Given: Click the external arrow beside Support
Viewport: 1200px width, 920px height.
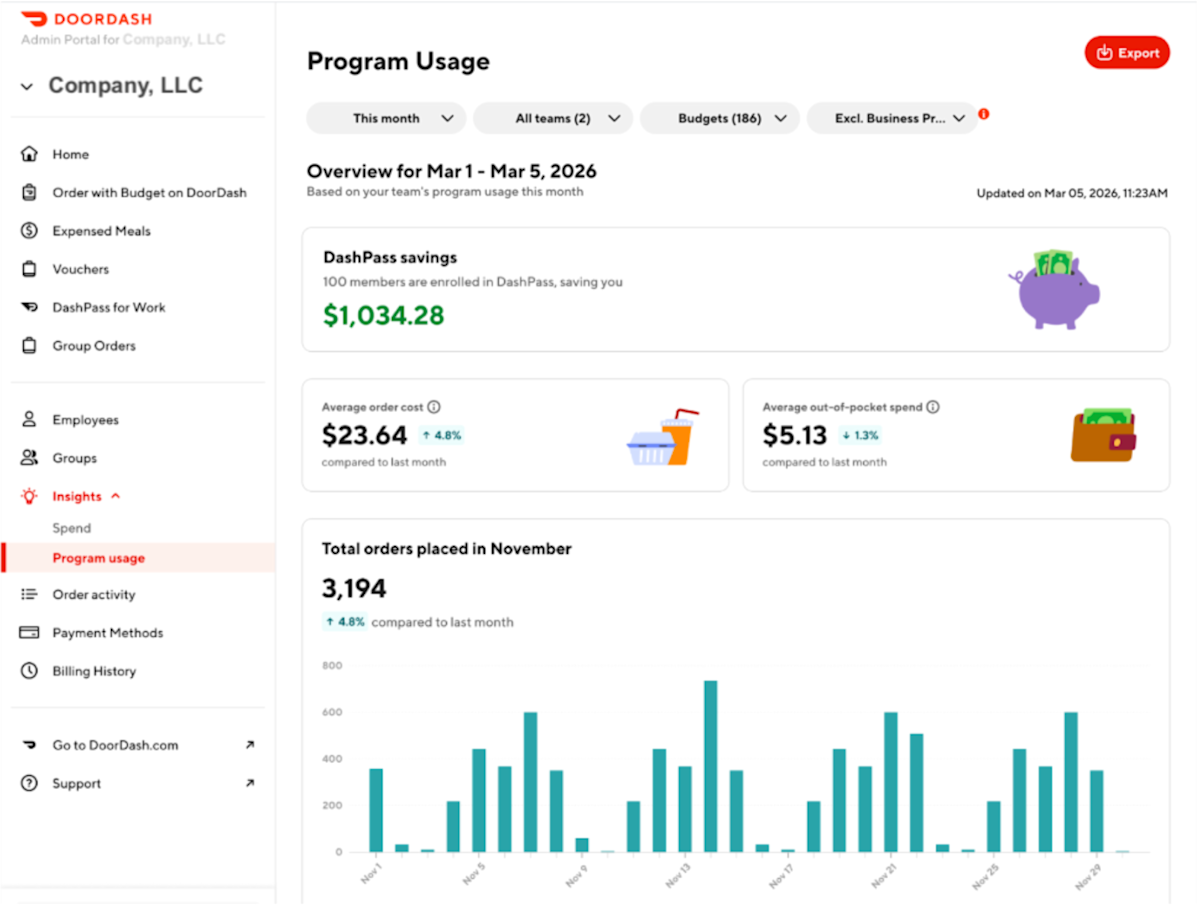Looking at the screenshot, I should [x=250, y=783].
